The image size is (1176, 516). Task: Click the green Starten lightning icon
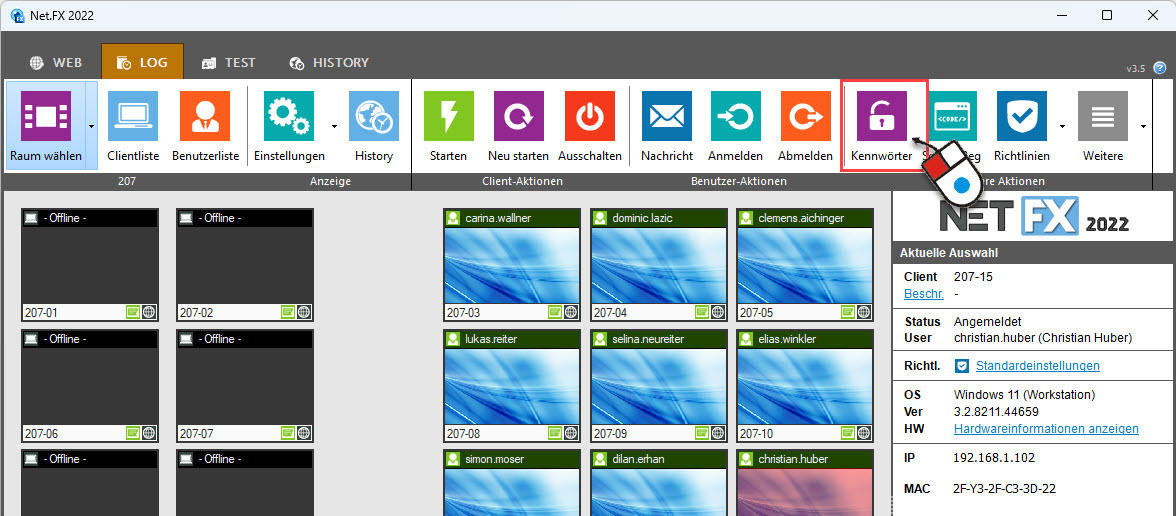click(448, 116)
